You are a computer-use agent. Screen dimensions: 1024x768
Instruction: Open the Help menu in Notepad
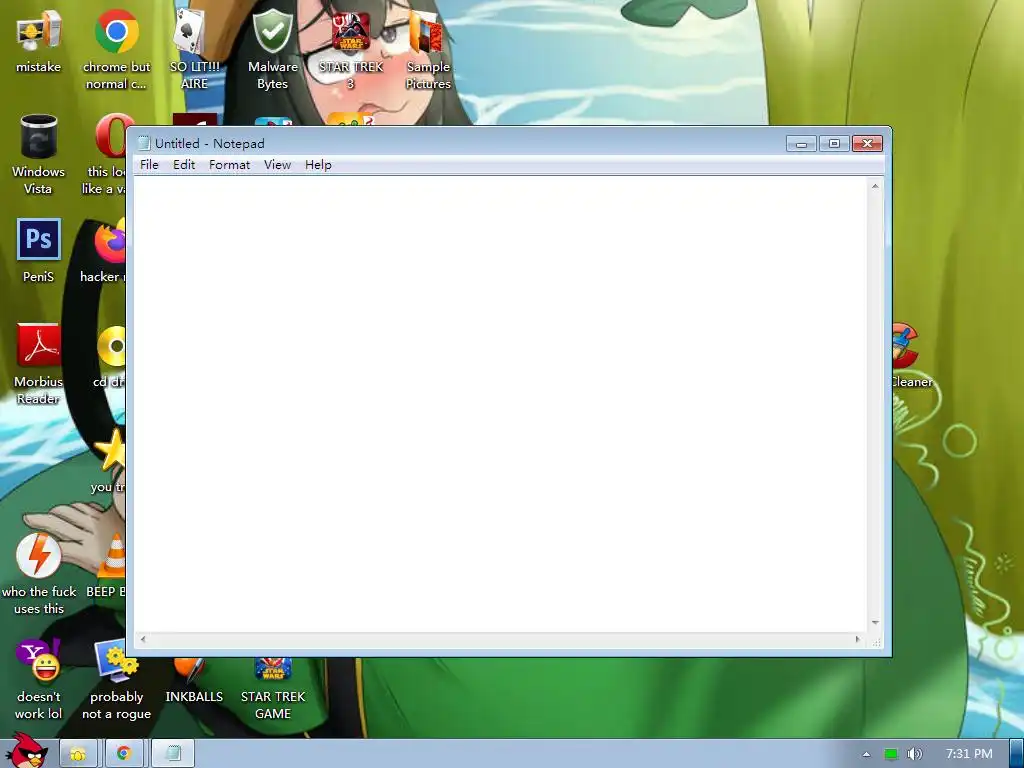(318, 165)
